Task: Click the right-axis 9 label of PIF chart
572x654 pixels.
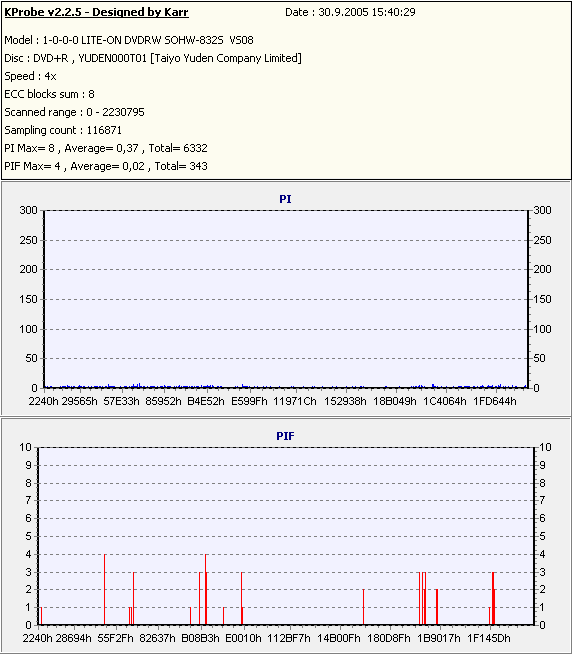Action: pyautogui.click(x=542, y=465)
